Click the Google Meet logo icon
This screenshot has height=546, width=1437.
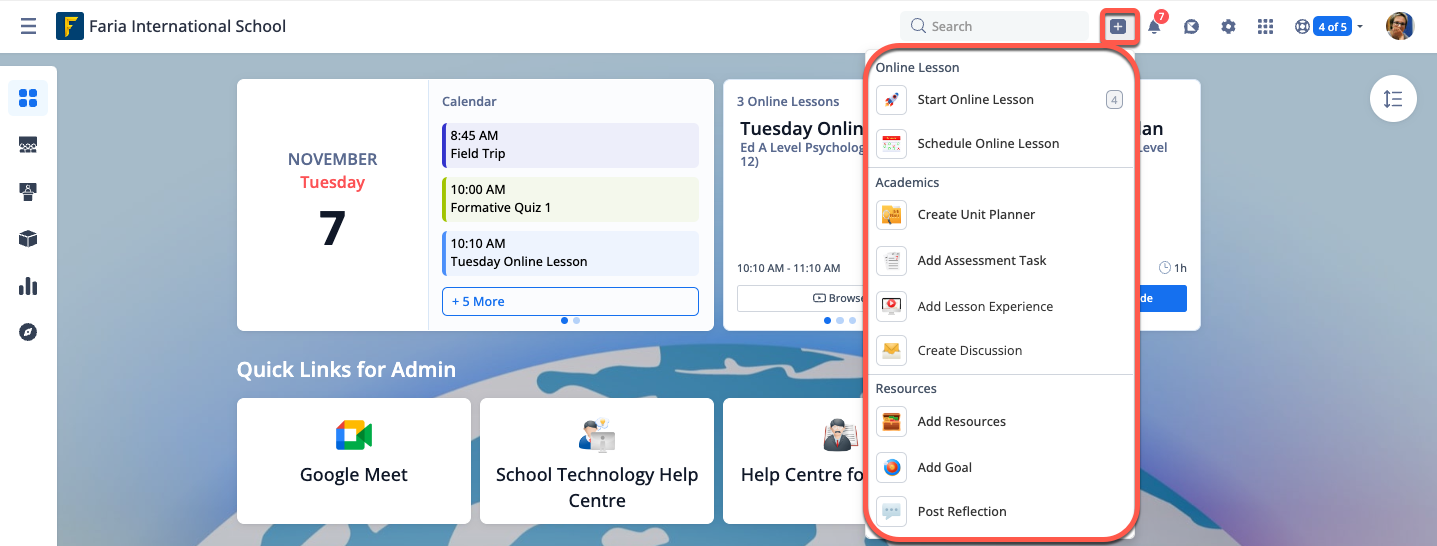(x=354, y=436)
